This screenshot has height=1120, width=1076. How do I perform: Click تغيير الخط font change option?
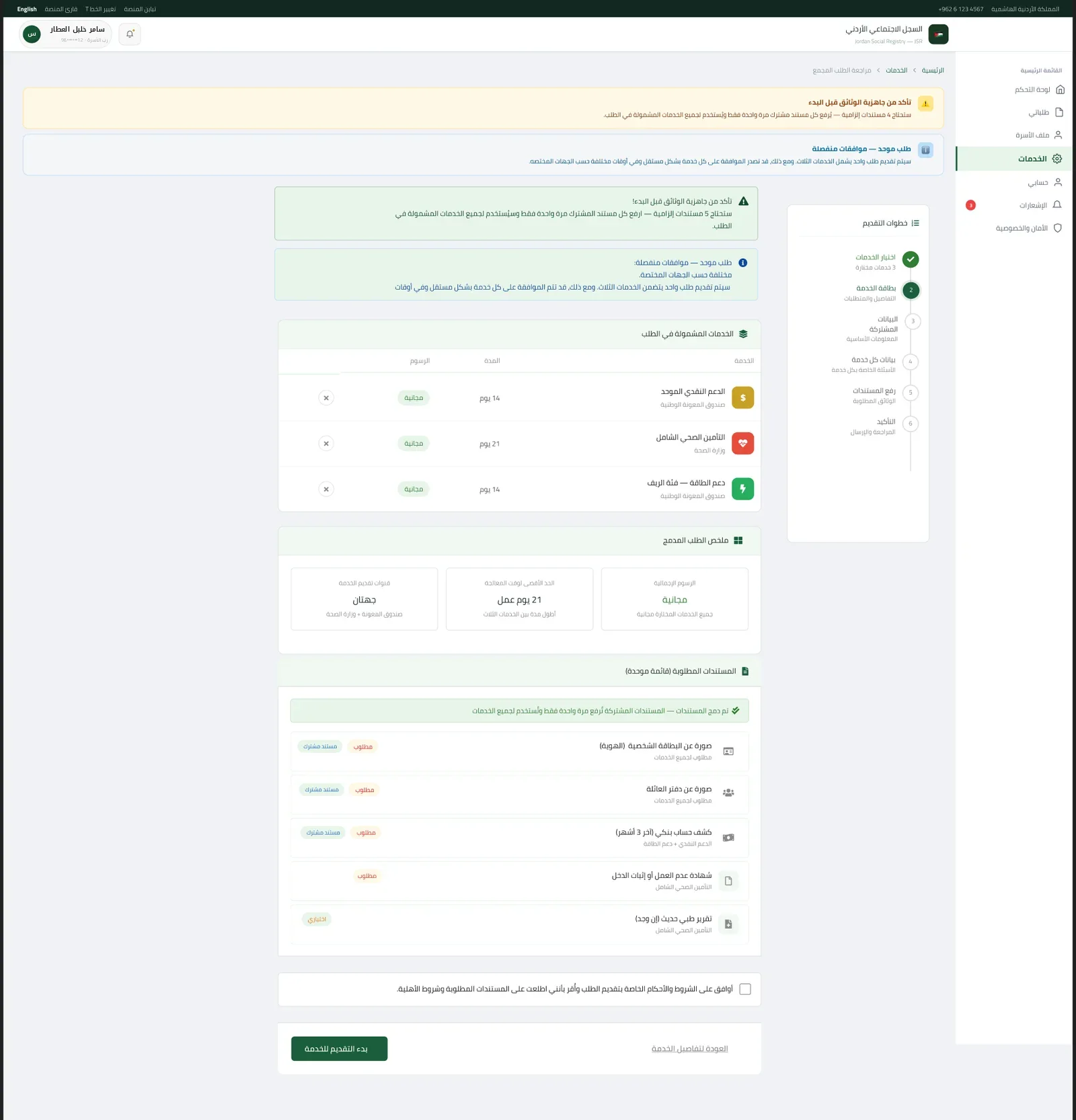click(x=101, y=9)
